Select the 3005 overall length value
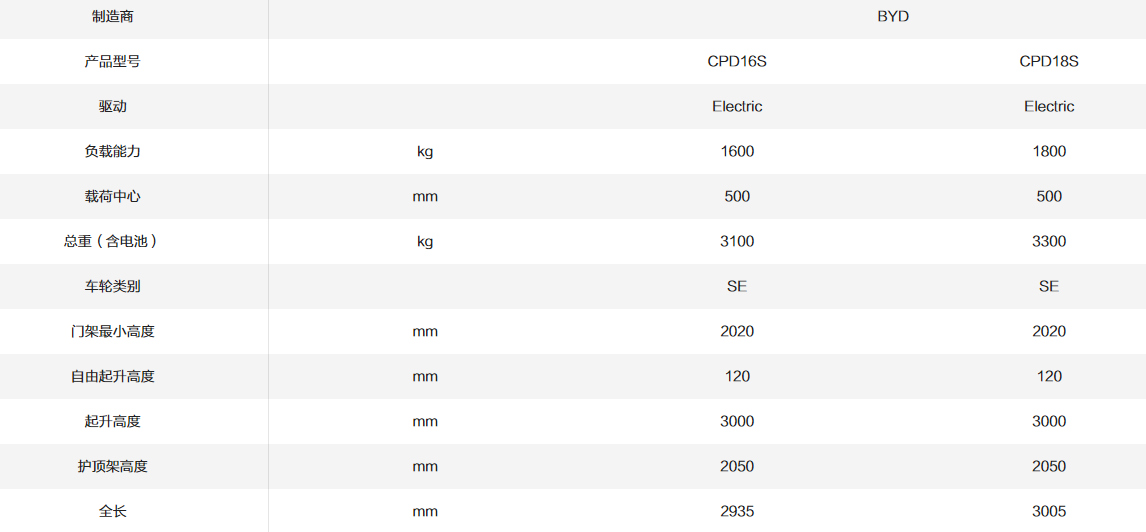This screenshot has height=532, width=1146. [x=1049, y=511]
